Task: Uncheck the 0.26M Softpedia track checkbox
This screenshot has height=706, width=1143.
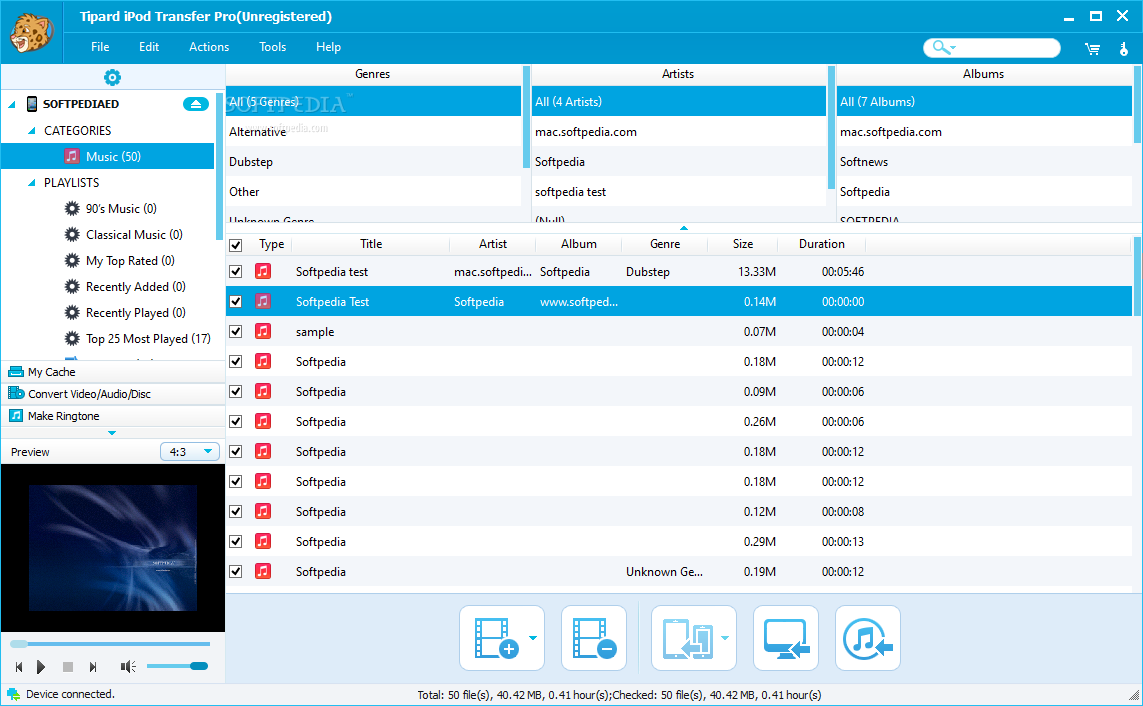Action: (x=235, y=422)
